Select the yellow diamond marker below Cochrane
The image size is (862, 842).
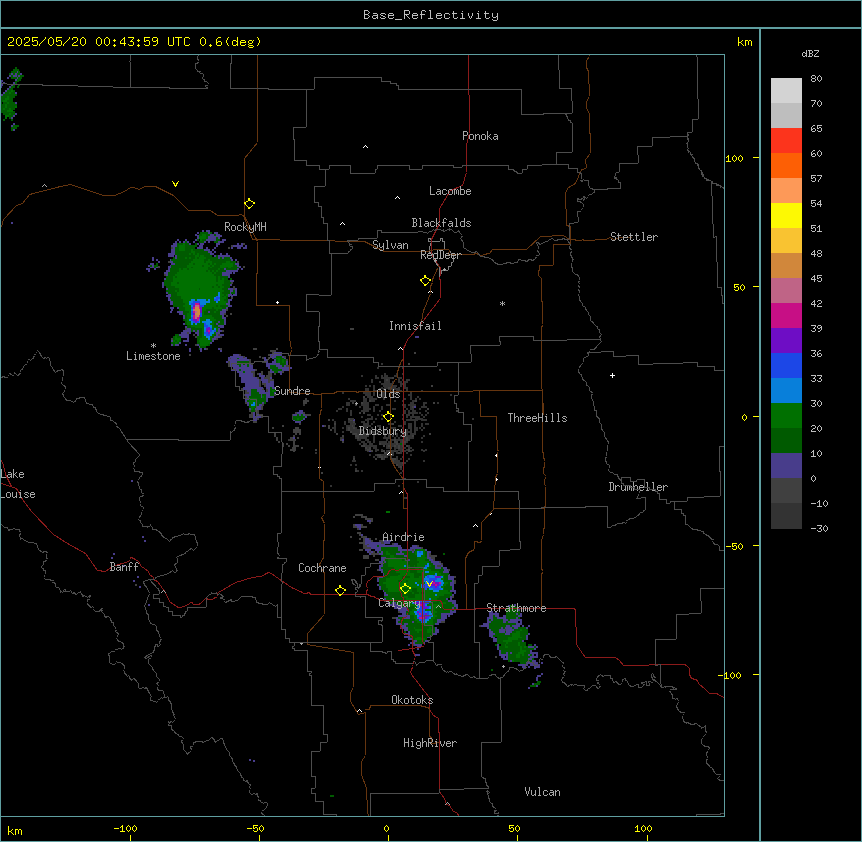(x=340, y=590)
